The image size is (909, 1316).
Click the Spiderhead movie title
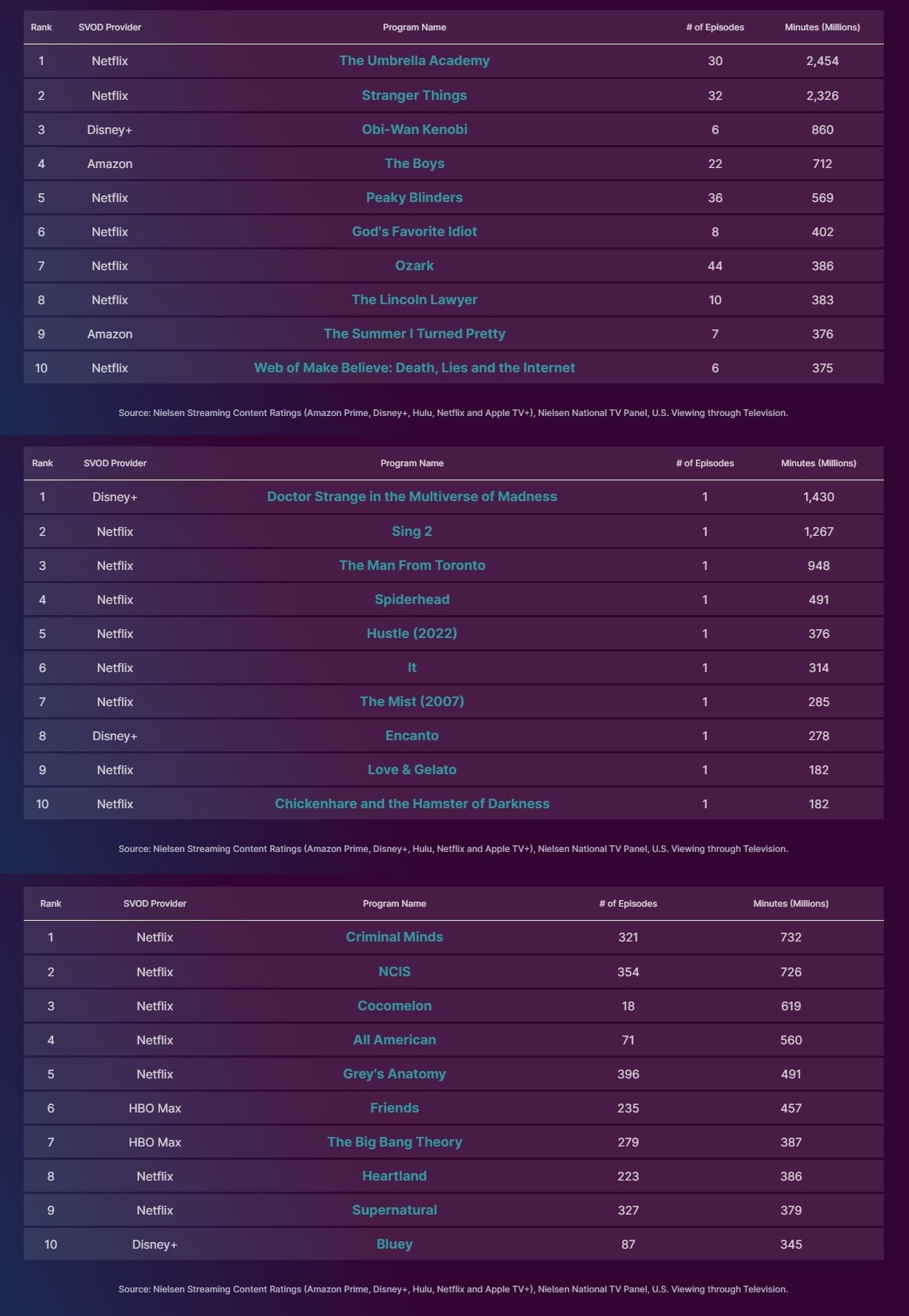tap(412, 600)
